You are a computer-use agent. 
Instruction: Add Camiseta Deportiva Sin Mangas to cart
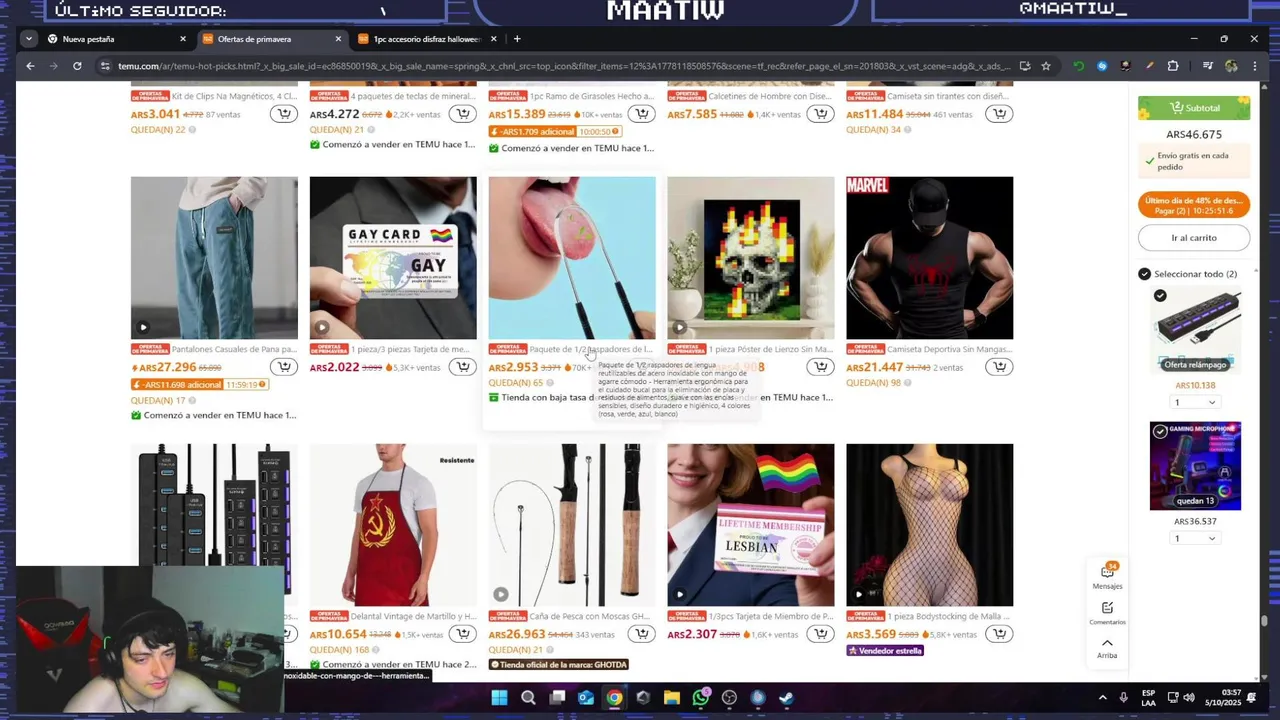click(x=1000, y=367)
